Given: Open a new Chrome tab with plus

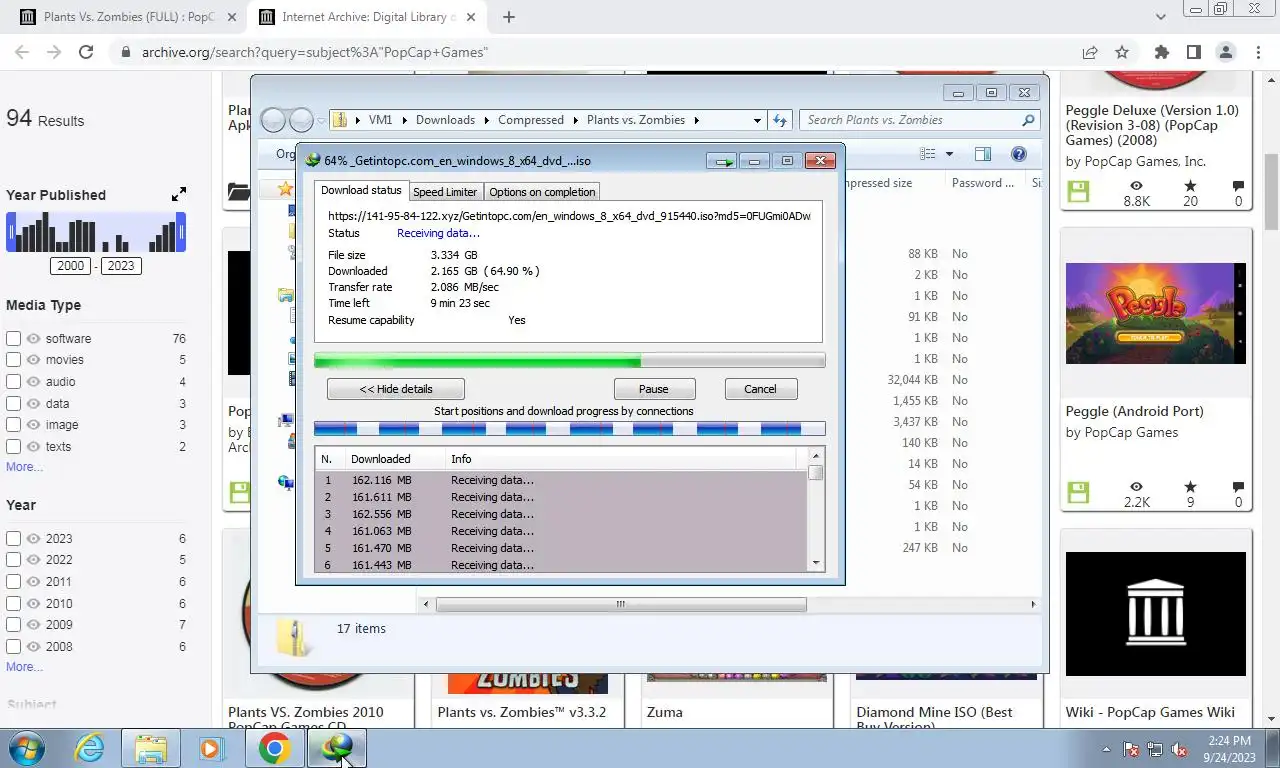Looking at the screenshot, I should [509, 17].
